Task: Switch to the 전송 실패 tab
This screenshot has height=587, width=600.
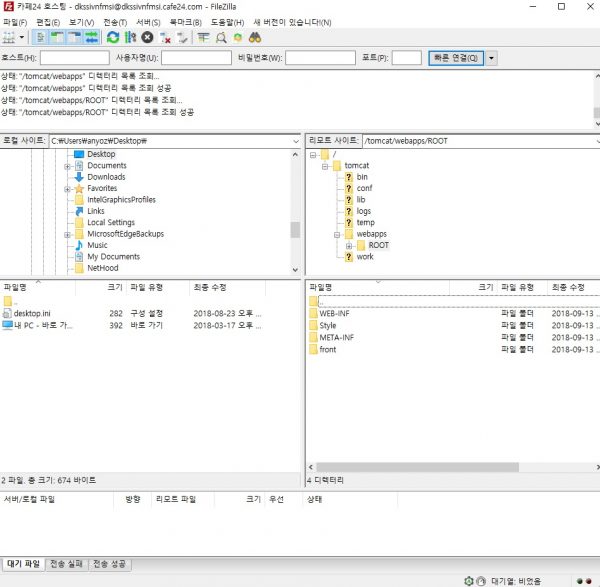Action: pyautogui.click(x=66, y=564)
